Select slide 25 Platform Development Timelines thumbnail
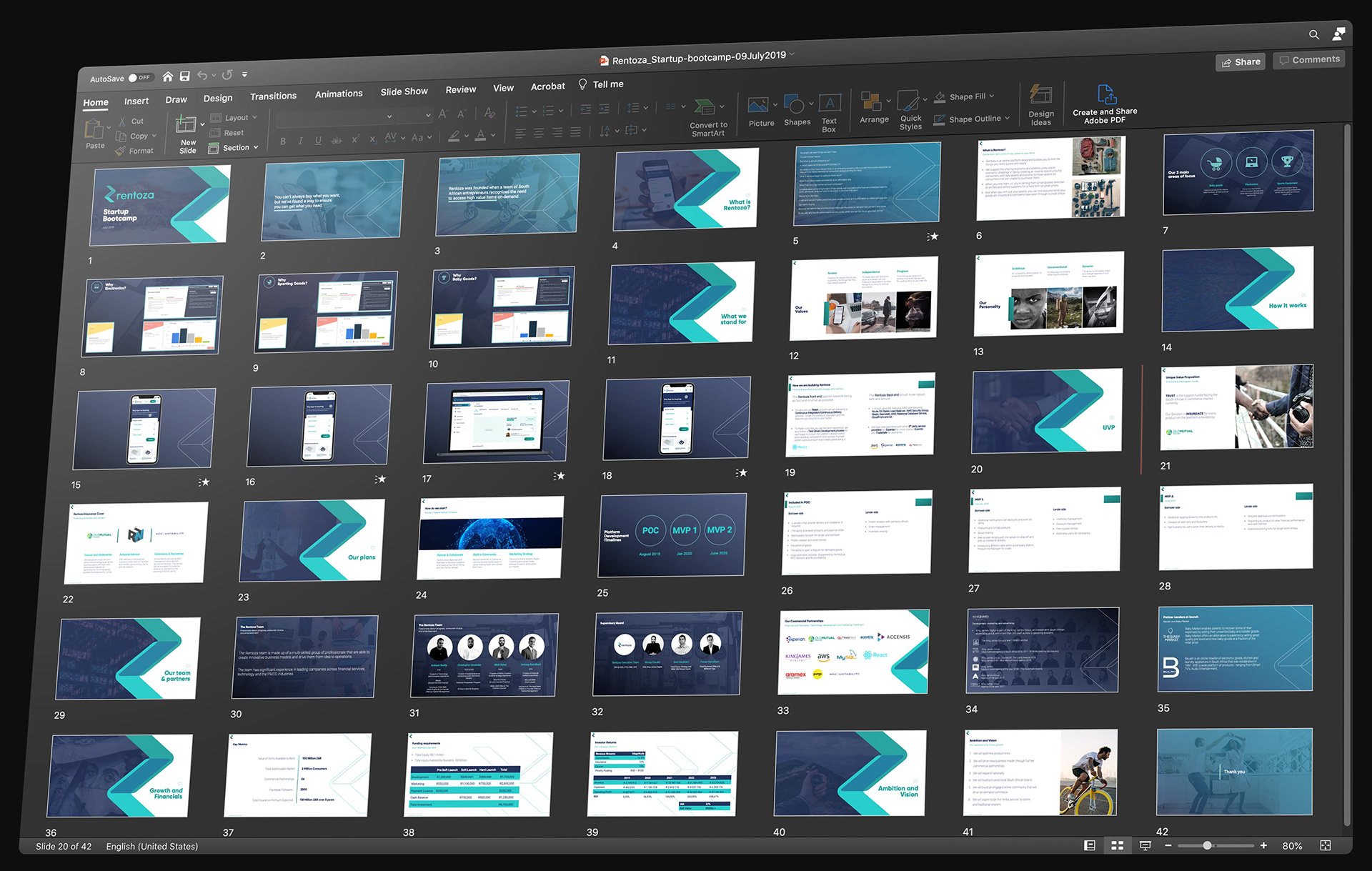Screen dimensions: 1372x871 pos(672,535)
